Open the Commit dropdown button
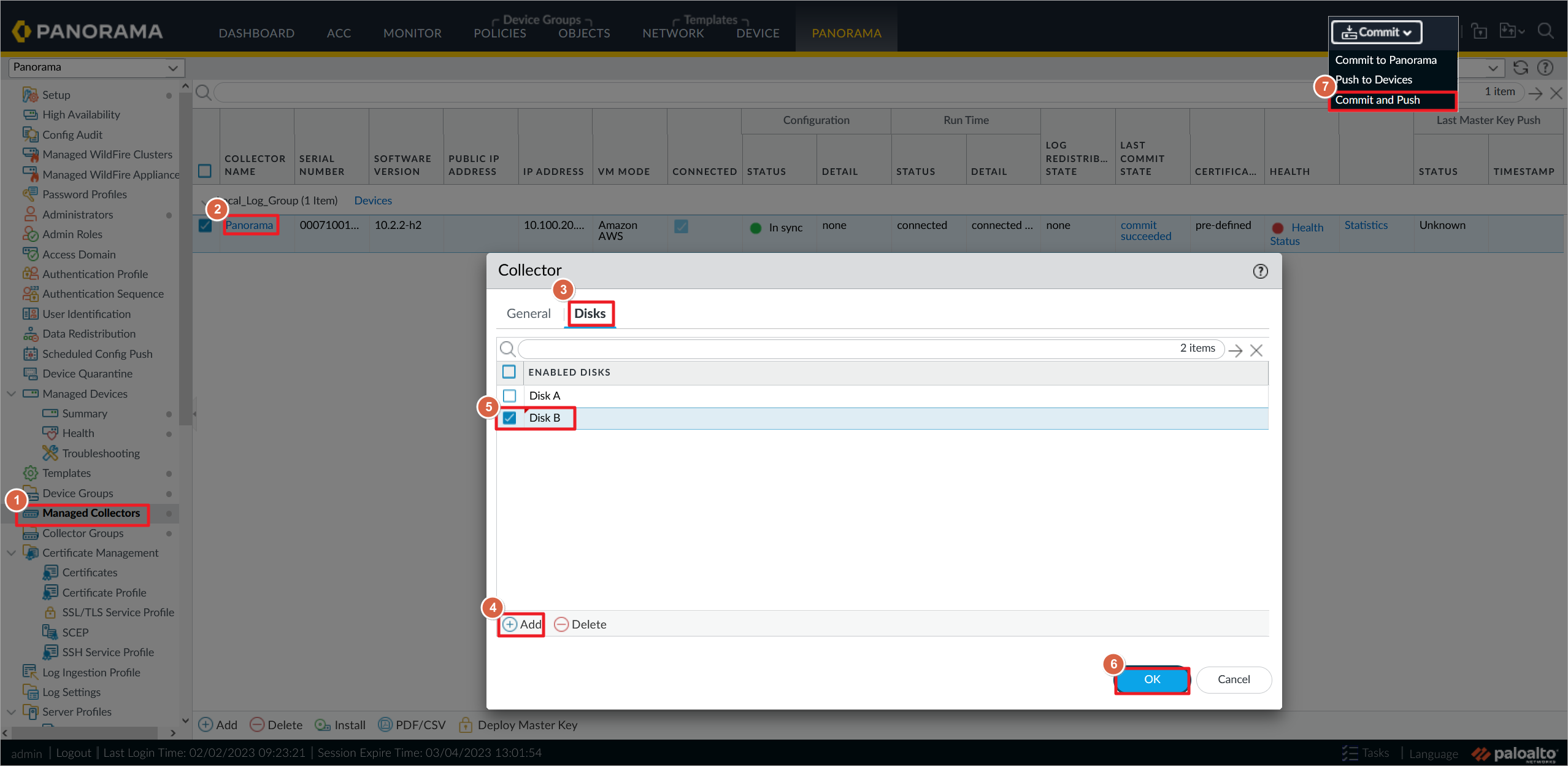 tap(1377, 32)
